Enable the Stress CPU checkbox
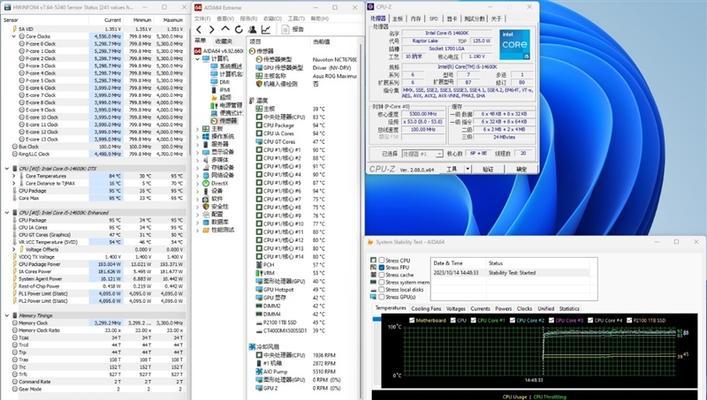This screenshot has height=400, width=707. [382, 260]
